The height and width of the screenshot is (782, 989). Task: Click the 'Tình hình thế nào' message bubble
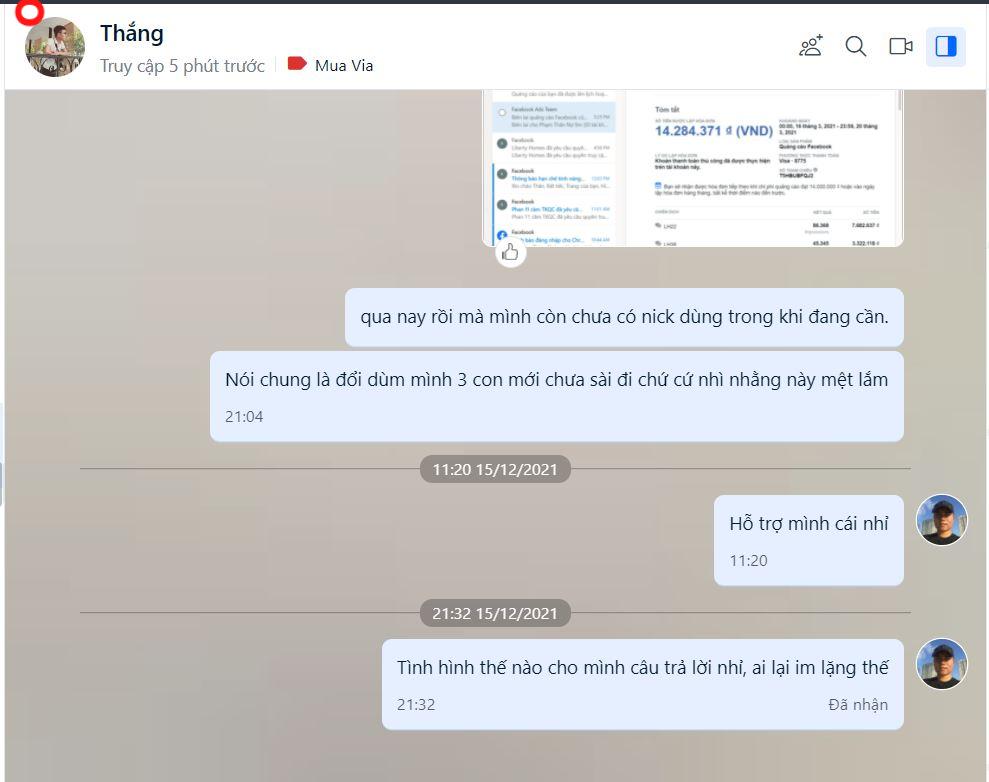point(643,684)
